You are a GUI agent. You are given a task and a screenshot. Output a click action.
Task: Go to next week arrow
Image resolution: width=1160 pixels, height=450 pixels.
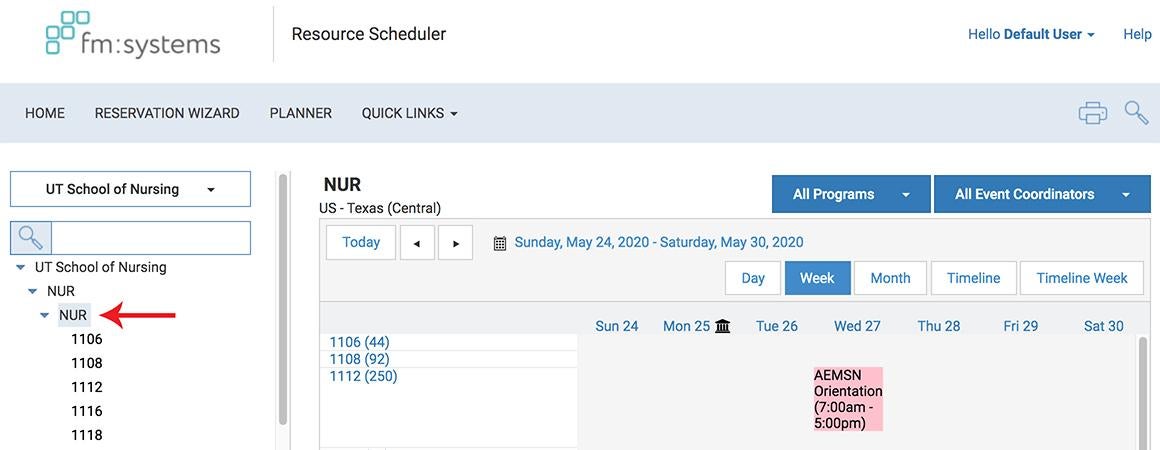[x=455, y=243]
